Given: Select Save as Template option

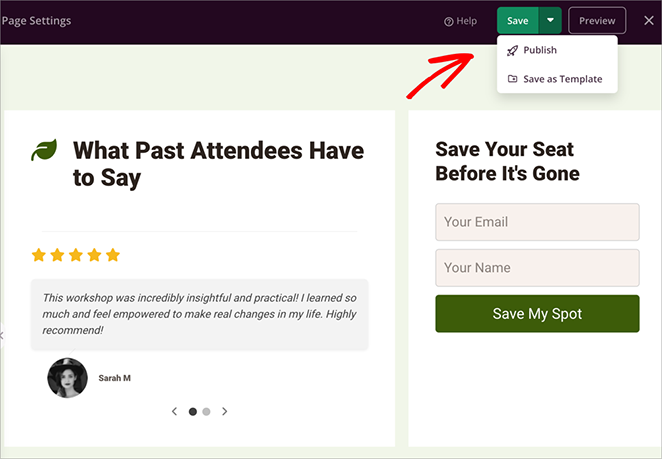Looking at the screenshot, I should 562,79.
